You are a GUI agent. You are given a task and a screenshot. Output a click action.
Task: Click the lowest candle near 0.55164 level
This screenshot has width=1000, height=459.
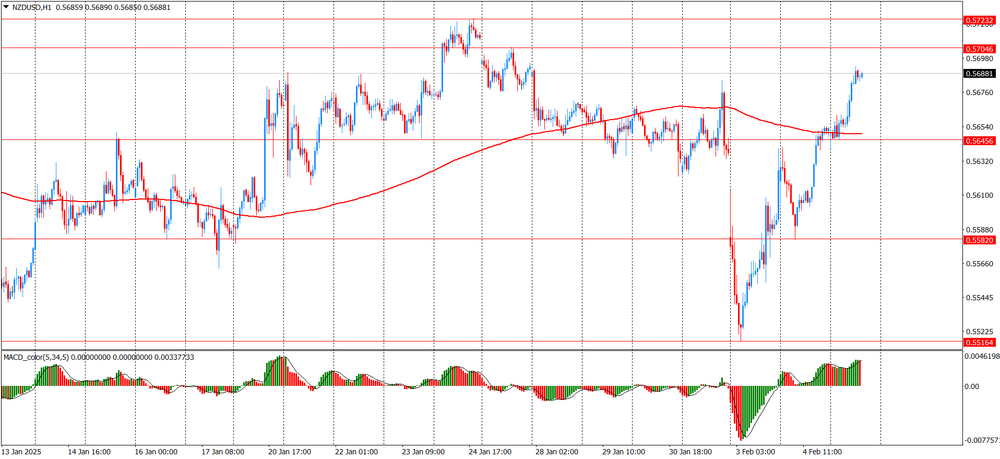click(741, 336)
